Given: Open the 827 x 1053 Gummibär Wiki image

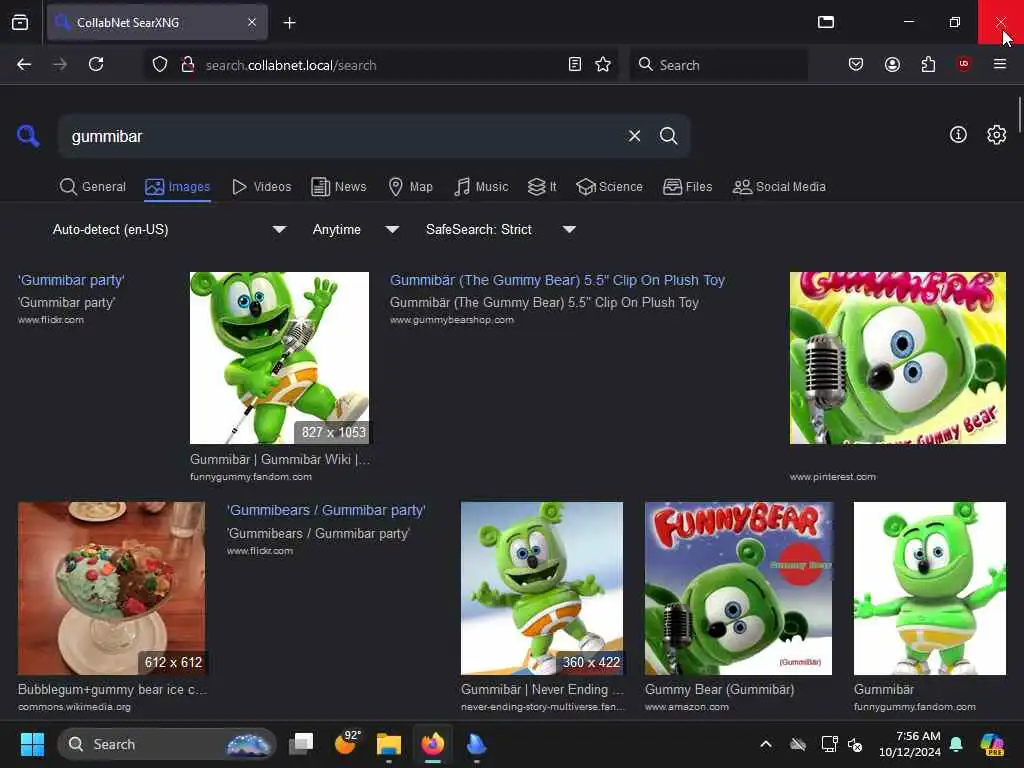Looking at the screenshot, I should (279, 358).
